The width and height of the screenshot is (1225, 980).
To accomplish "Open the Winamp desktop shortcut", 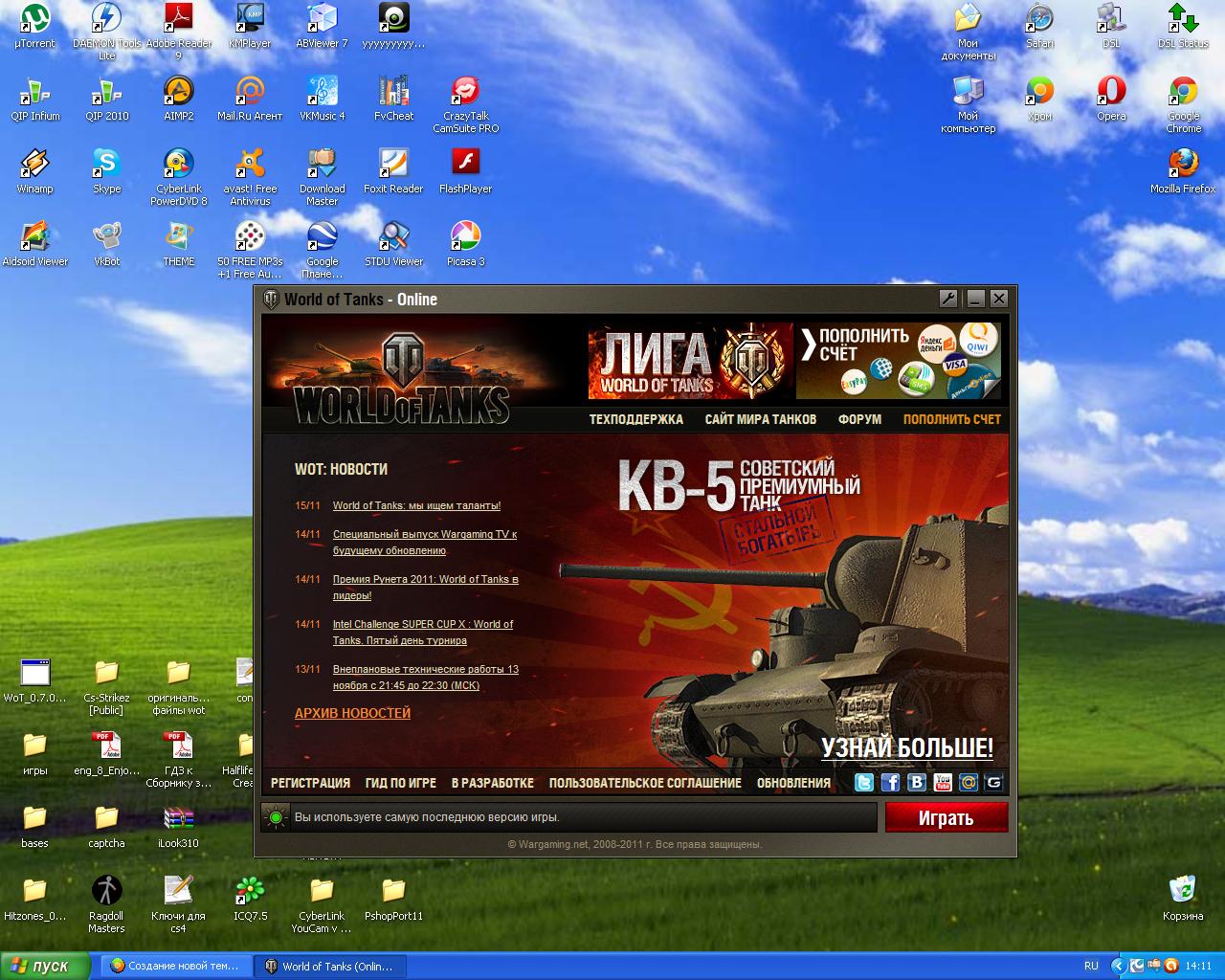I will [x=35, y=171].
